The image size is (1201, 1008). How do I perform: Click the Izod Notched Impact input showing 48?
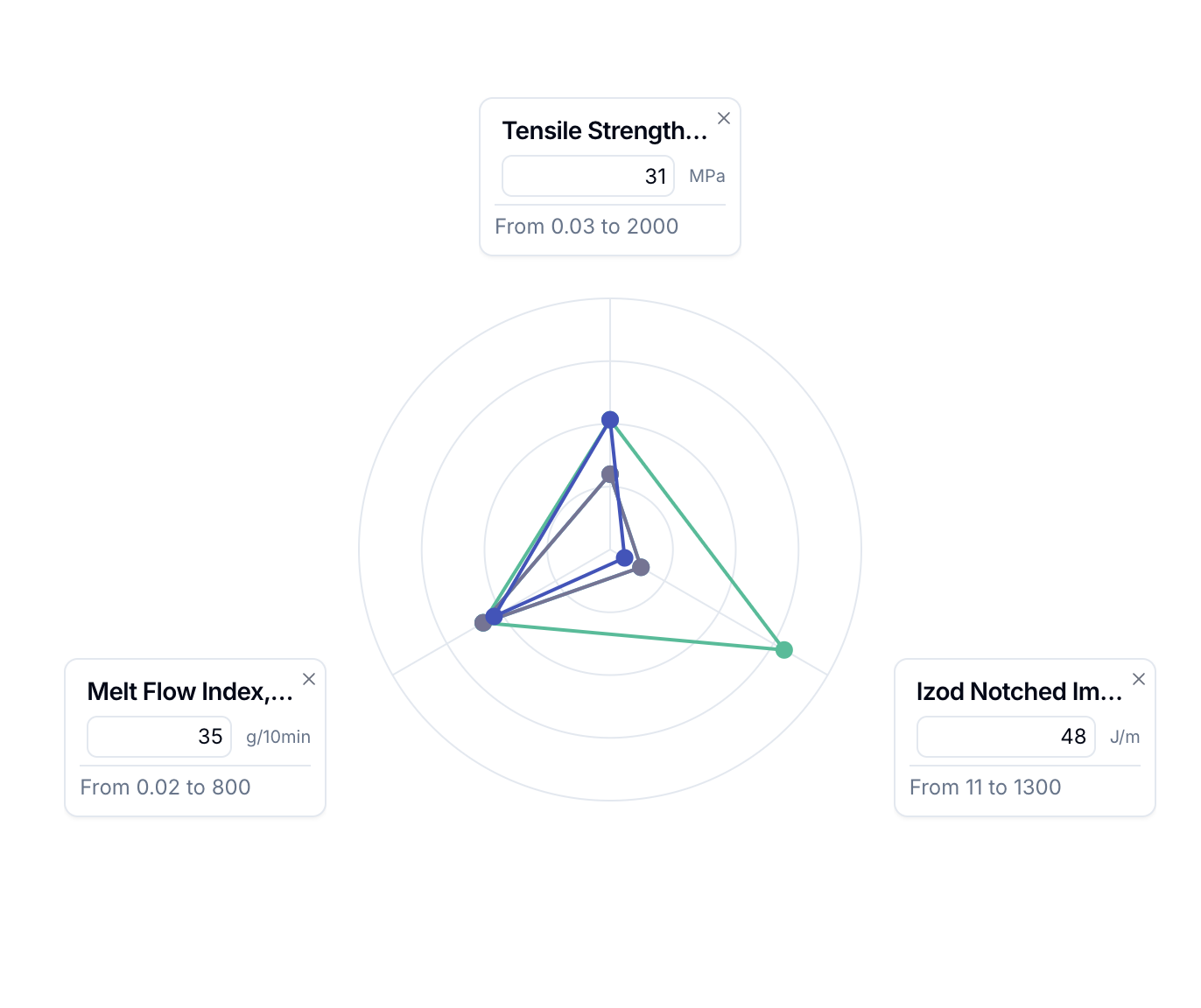coord(1005,736)
